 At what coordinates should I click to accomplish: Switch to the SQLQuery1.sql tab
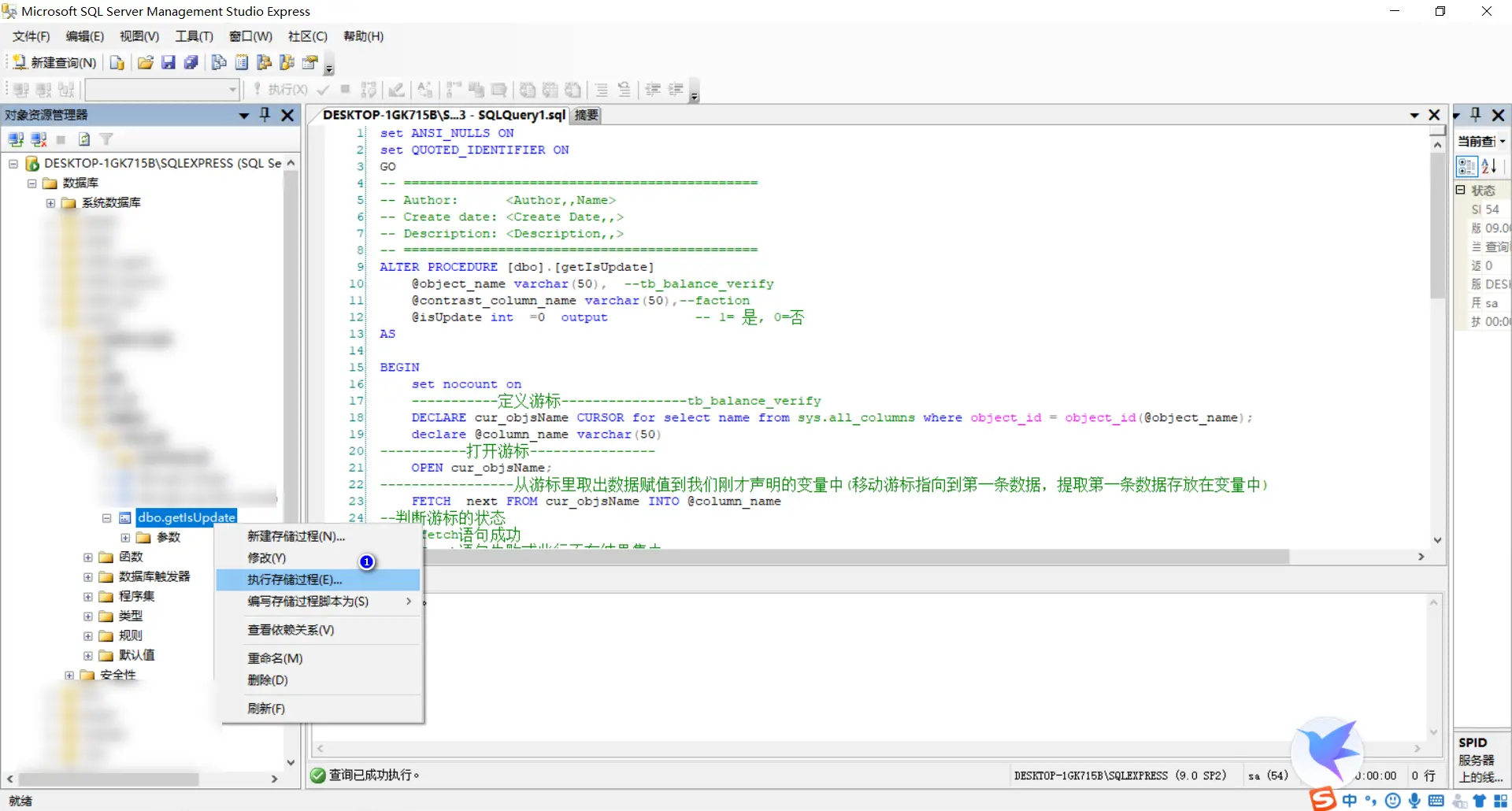(x=443, y=115)
